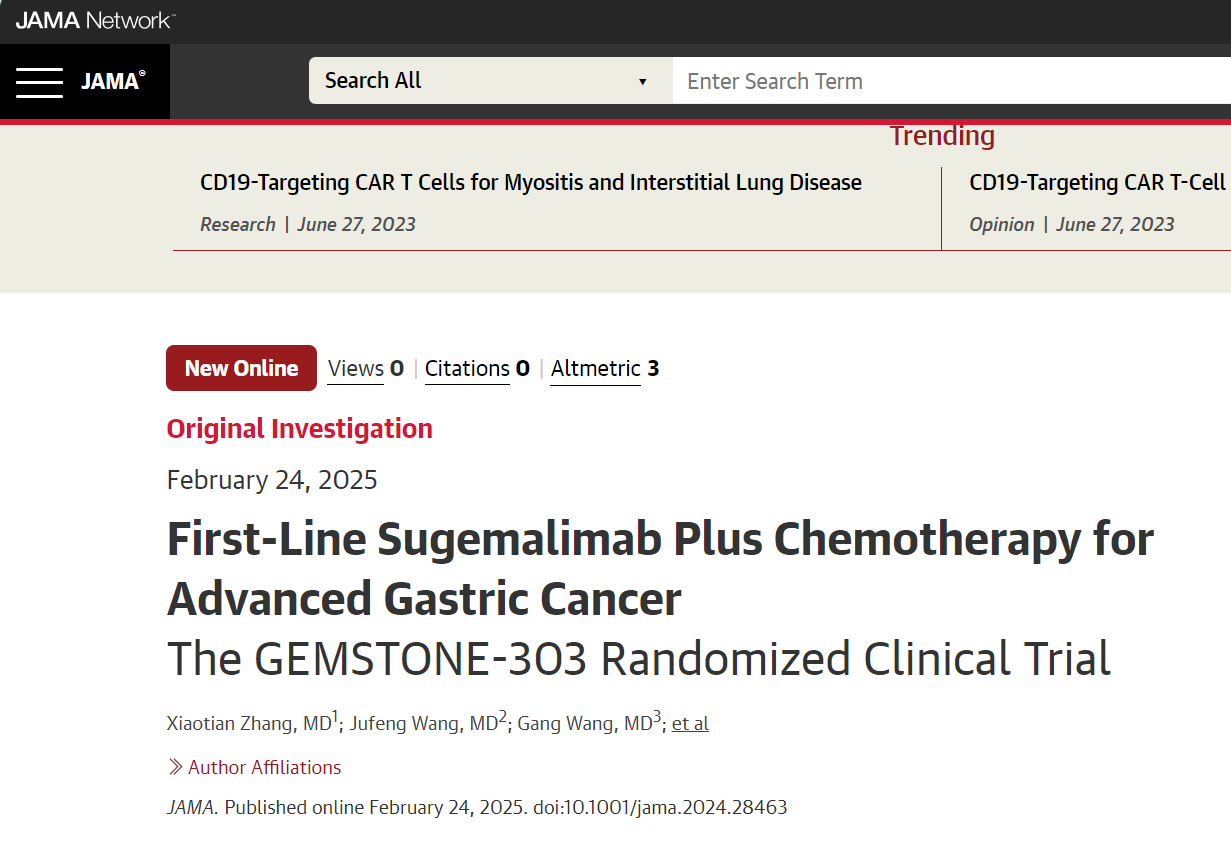Click the Trending section heading
Image resolution: width=1231 pixels, height=846 pixels.
942,136
